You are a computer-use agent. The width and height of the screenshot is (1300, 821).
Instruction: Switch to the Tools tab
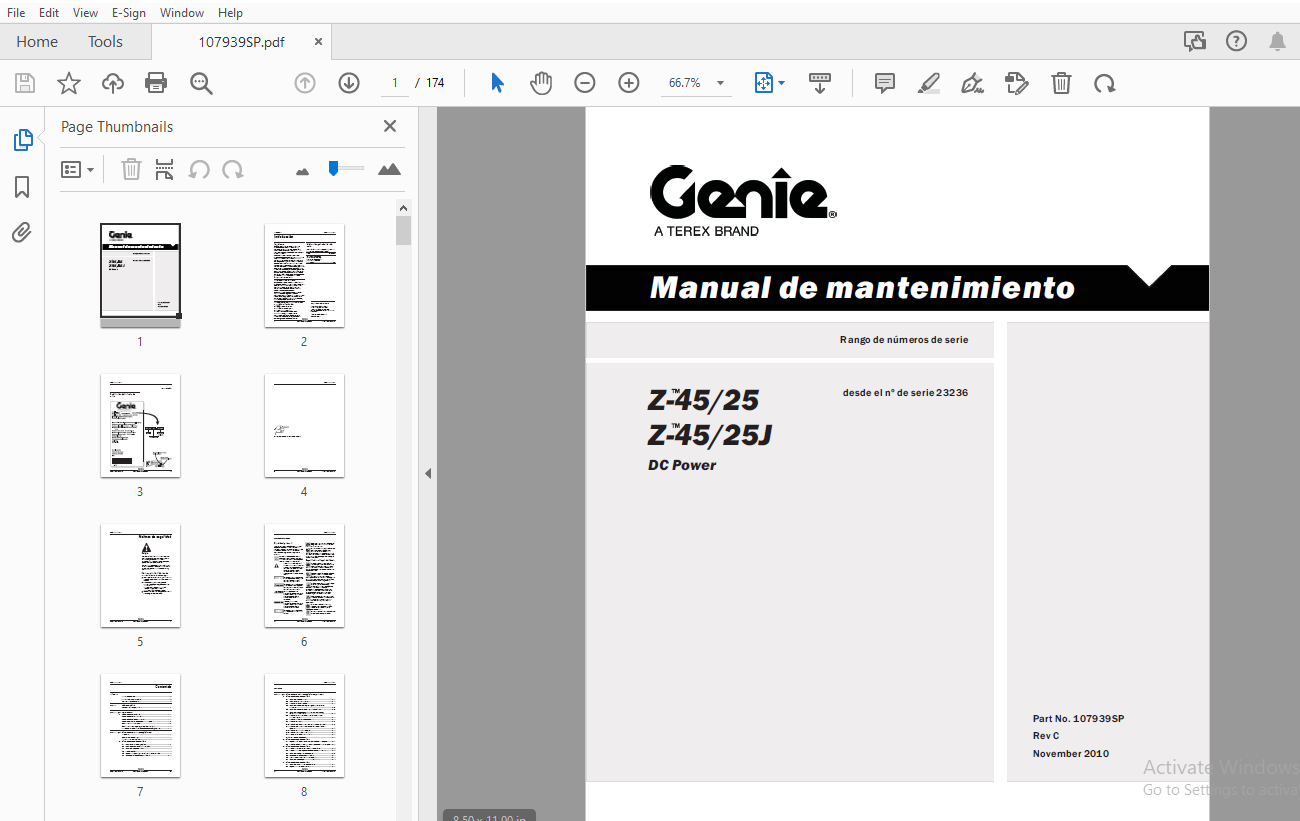tap(105, 41)
